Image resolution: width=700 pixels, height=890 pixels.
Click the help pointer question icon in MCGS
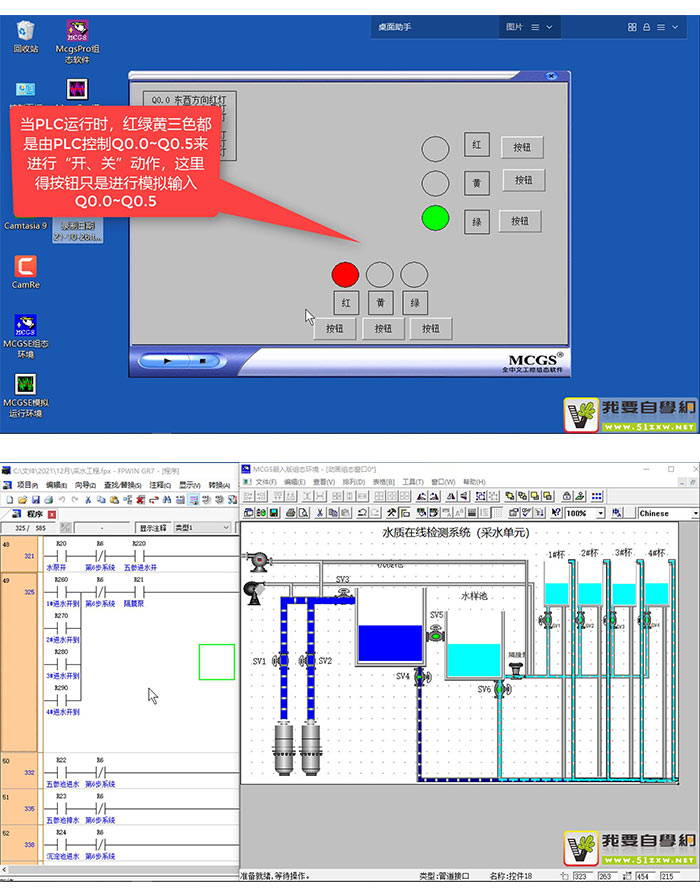556,513
